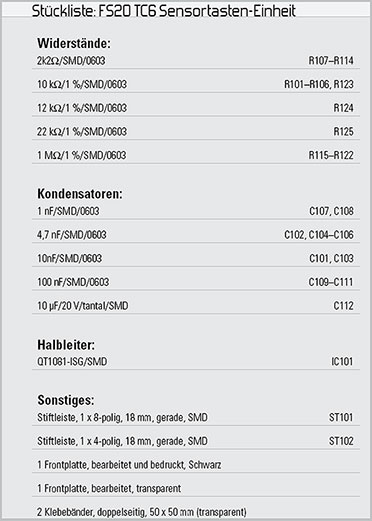This screenshot has width=372, height=521.
Task: Click the Sonstiges section heading
Action: pos(66,400)
